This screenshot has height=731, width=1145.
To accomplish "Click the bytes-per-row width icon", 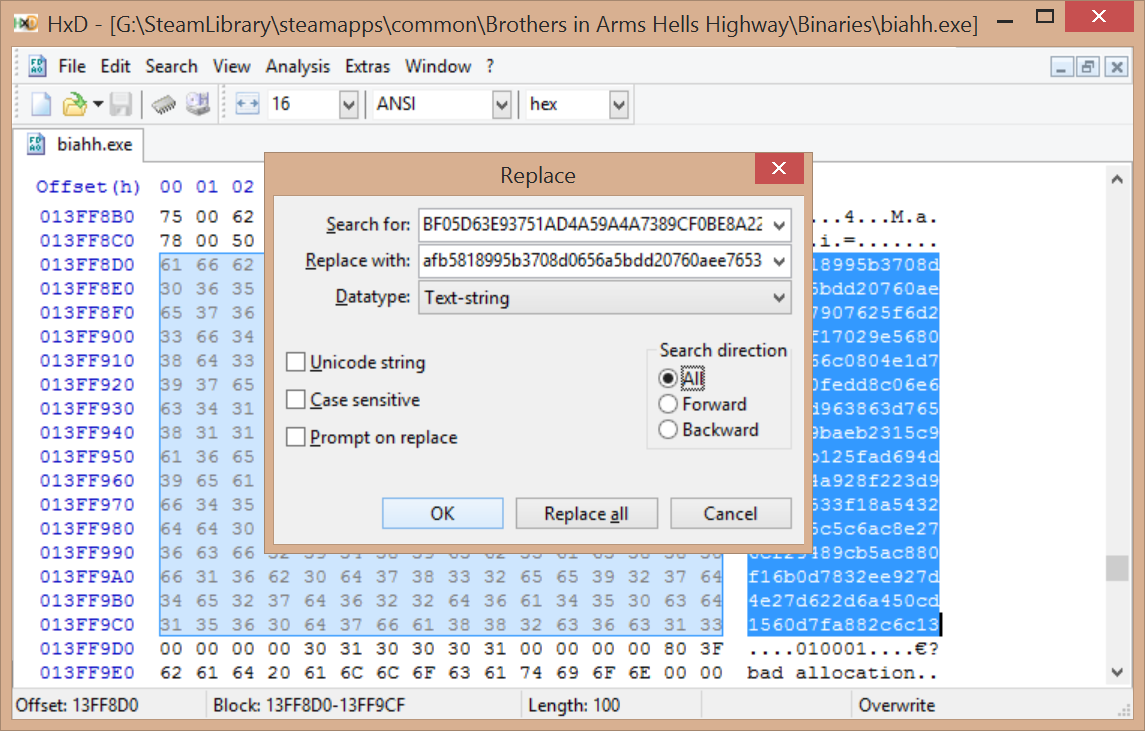I will click(248, 104).
